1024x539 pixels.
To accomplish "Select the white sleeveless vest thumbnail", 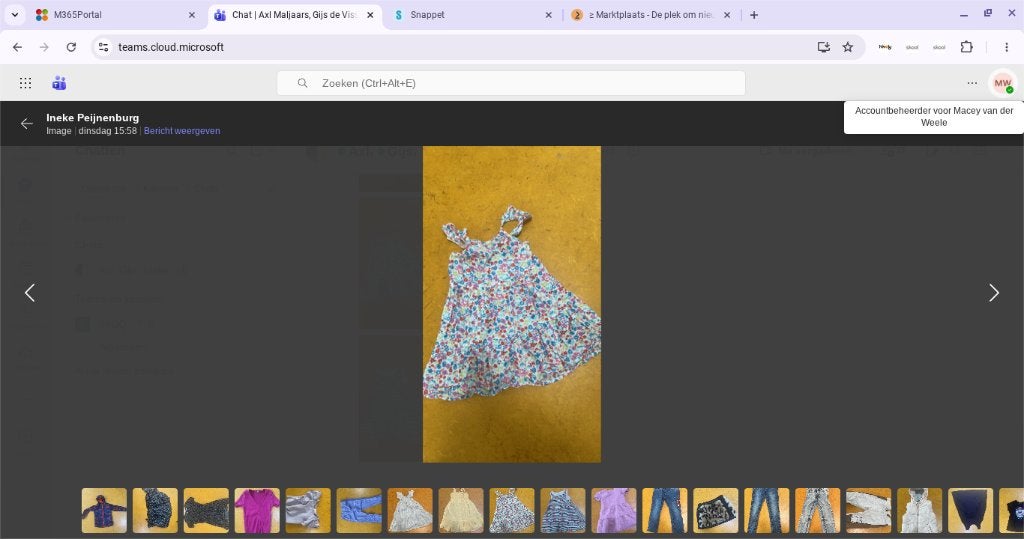I will coord(920,510).
